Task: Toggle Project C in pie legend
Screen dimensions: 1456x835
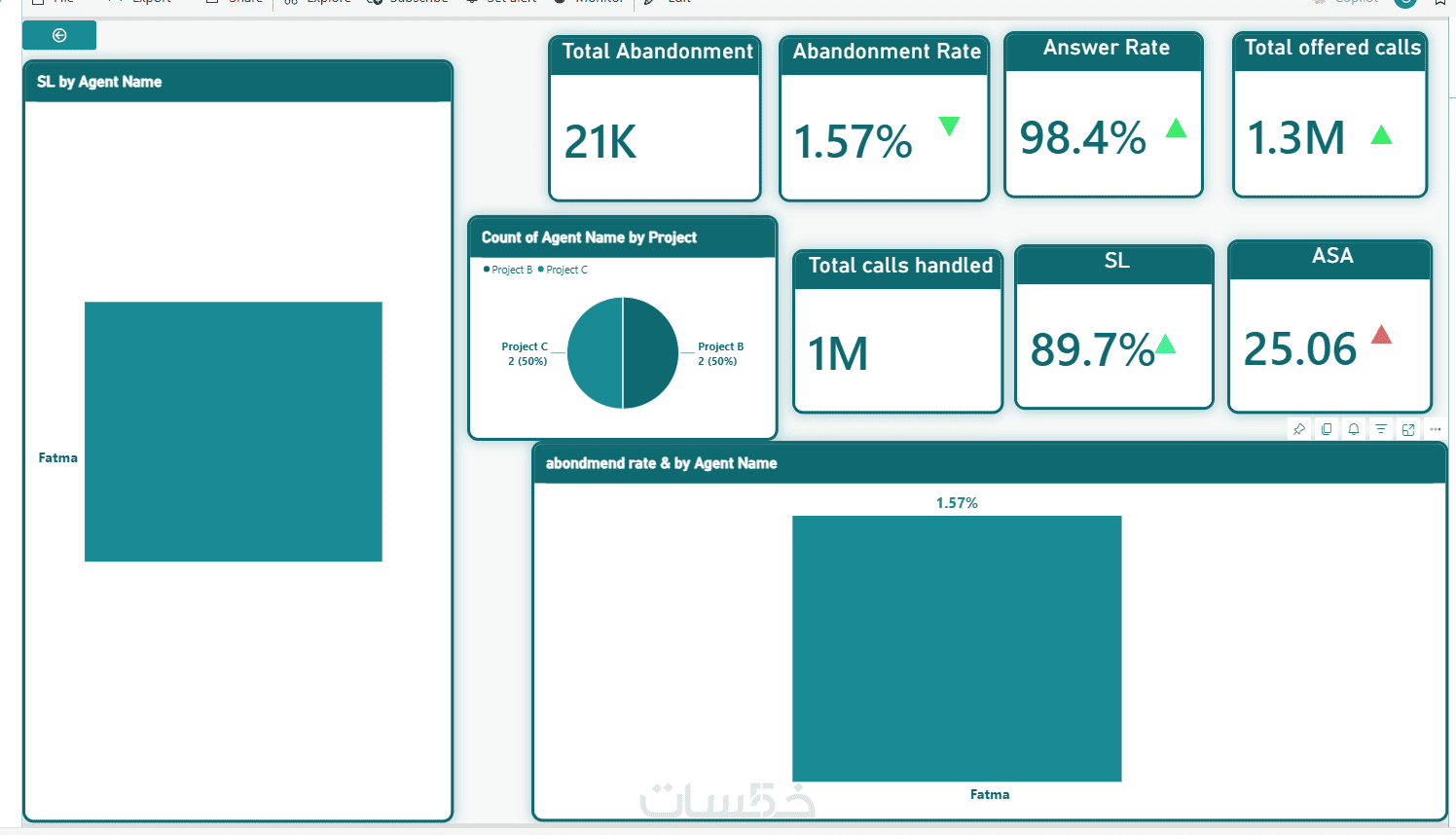Action: click(563, 270)
